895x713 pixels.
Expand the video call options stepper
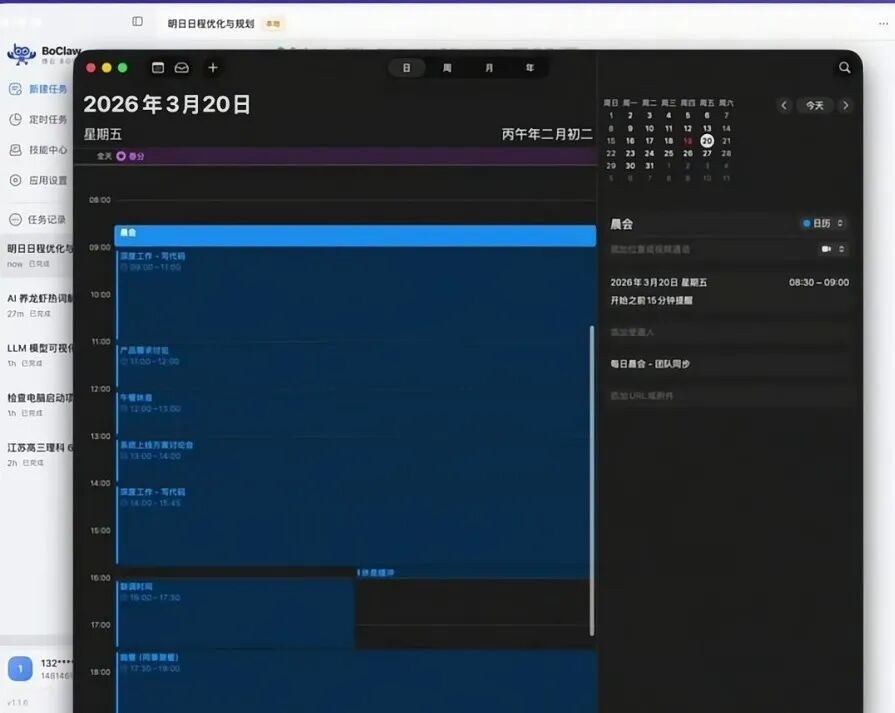[x=842, y=249]
